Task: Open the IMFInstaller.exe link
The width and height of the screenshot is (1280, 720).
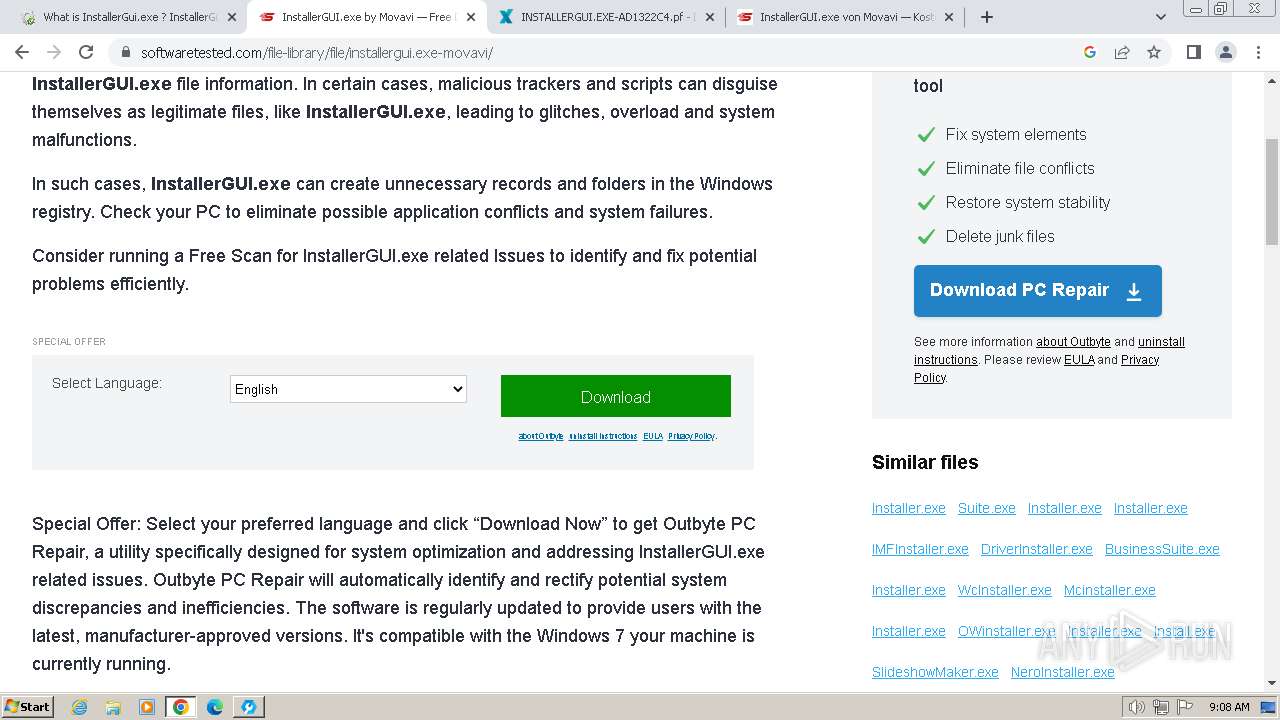Action: 920,549
